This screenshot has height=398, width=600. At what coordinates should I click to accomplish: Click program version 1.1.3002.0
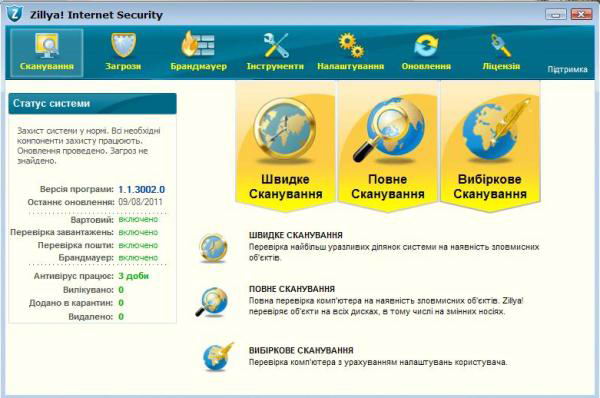142,189
